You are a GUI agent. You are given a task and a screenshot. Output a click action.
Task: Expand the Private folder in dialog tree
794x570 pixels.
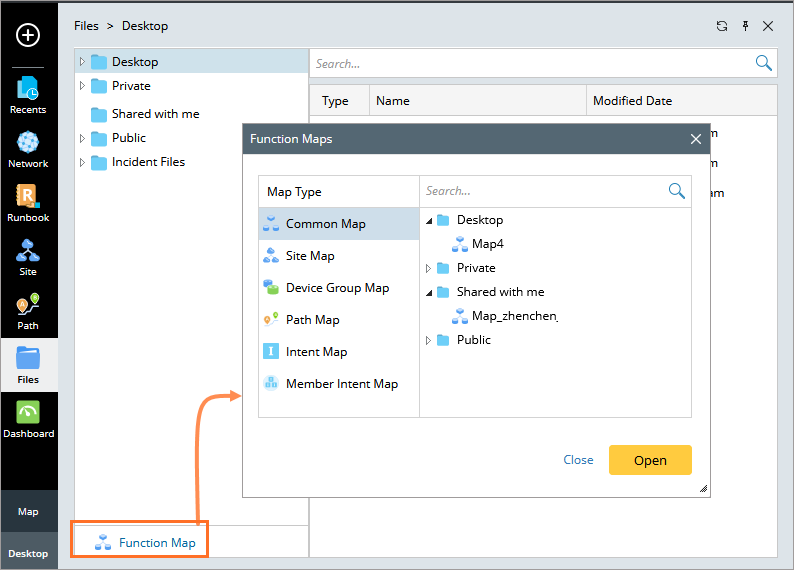point(429,268)
